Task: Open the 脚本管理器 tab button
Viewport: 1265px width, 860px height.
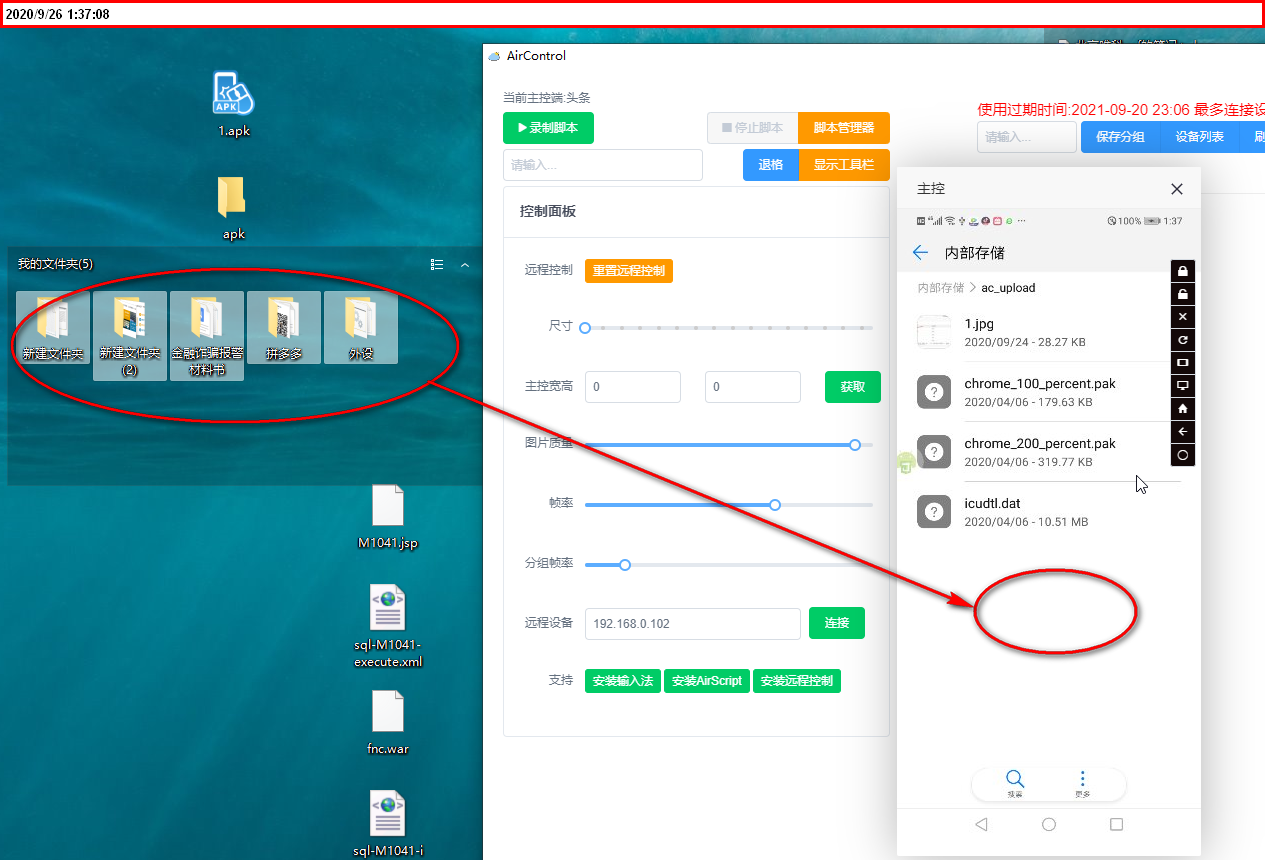Action: tap(844, 128)
